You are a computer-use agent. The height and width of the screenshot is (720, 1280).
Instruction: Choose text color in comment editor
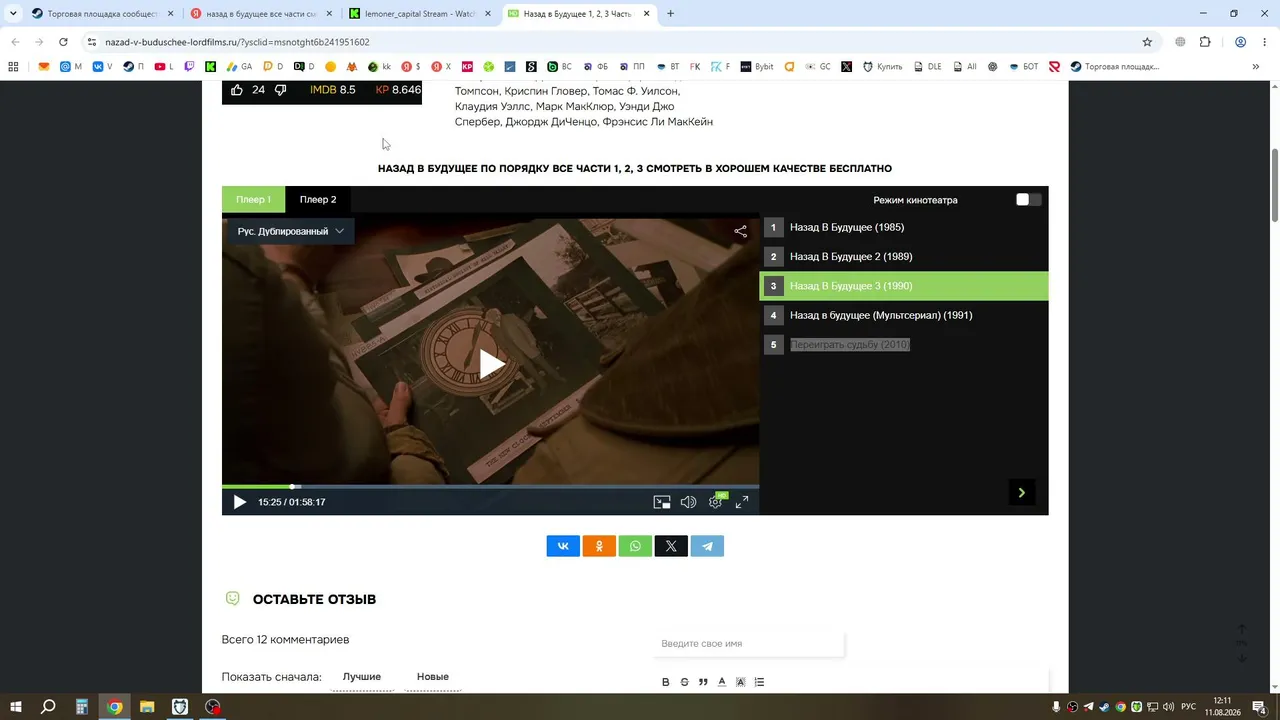722,682
